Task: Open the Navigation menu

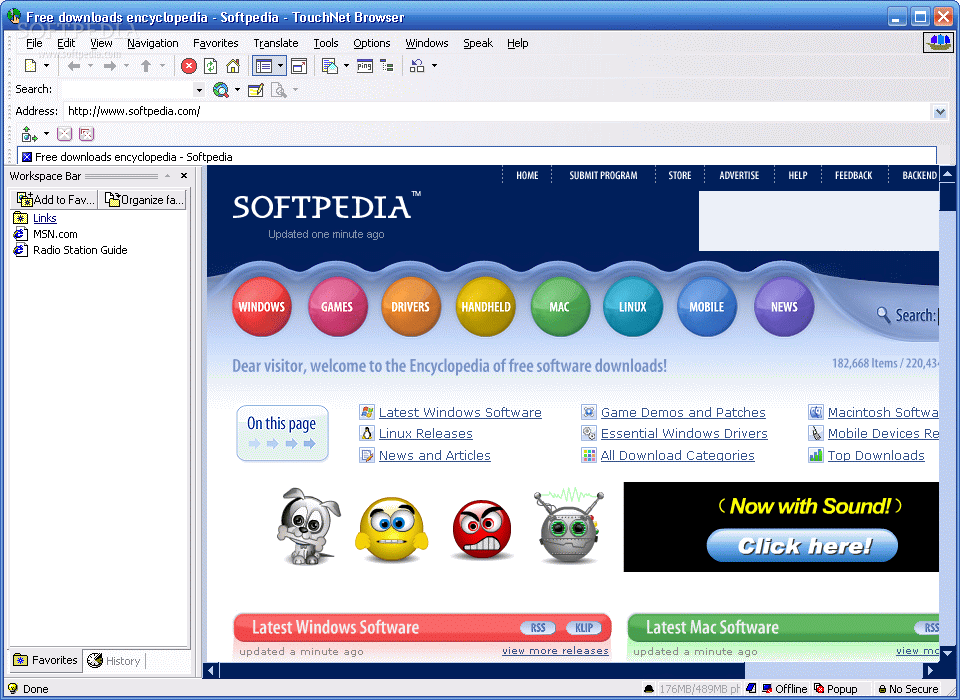Action: [152, 43]
